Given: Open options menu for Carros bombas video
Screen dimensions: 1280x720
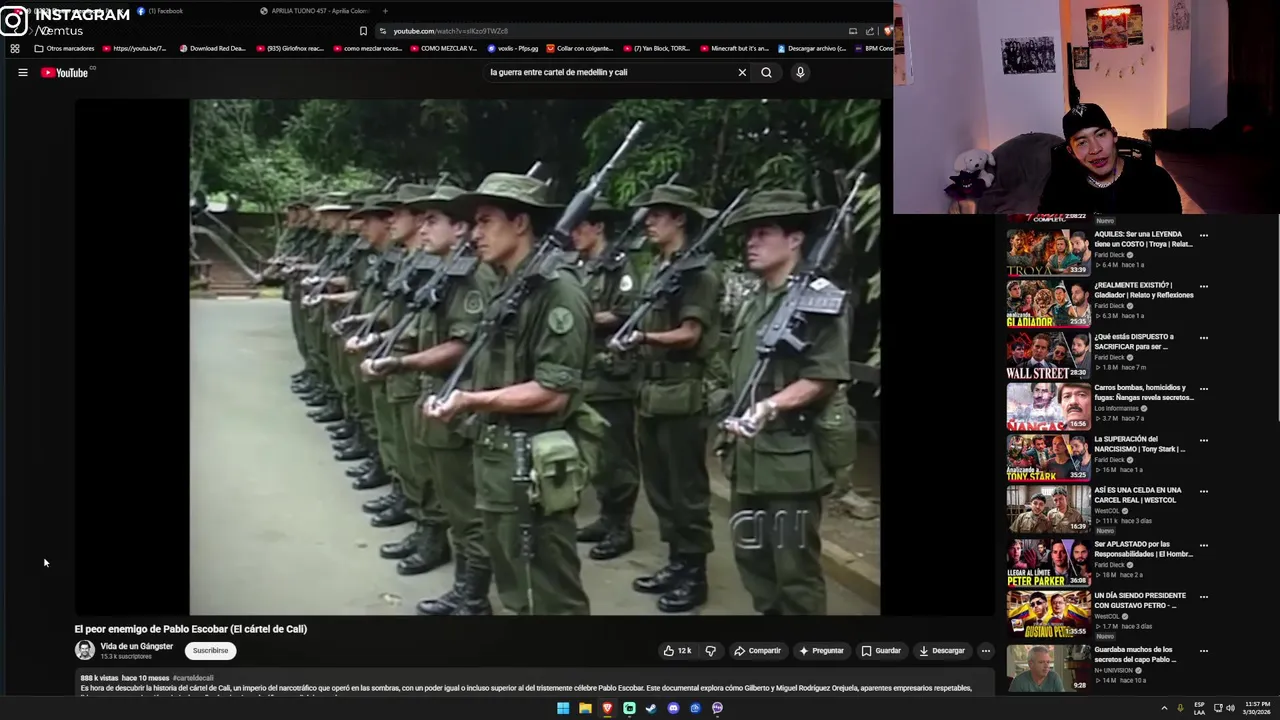Looking at the screenshot, I should coord(1204,389).
